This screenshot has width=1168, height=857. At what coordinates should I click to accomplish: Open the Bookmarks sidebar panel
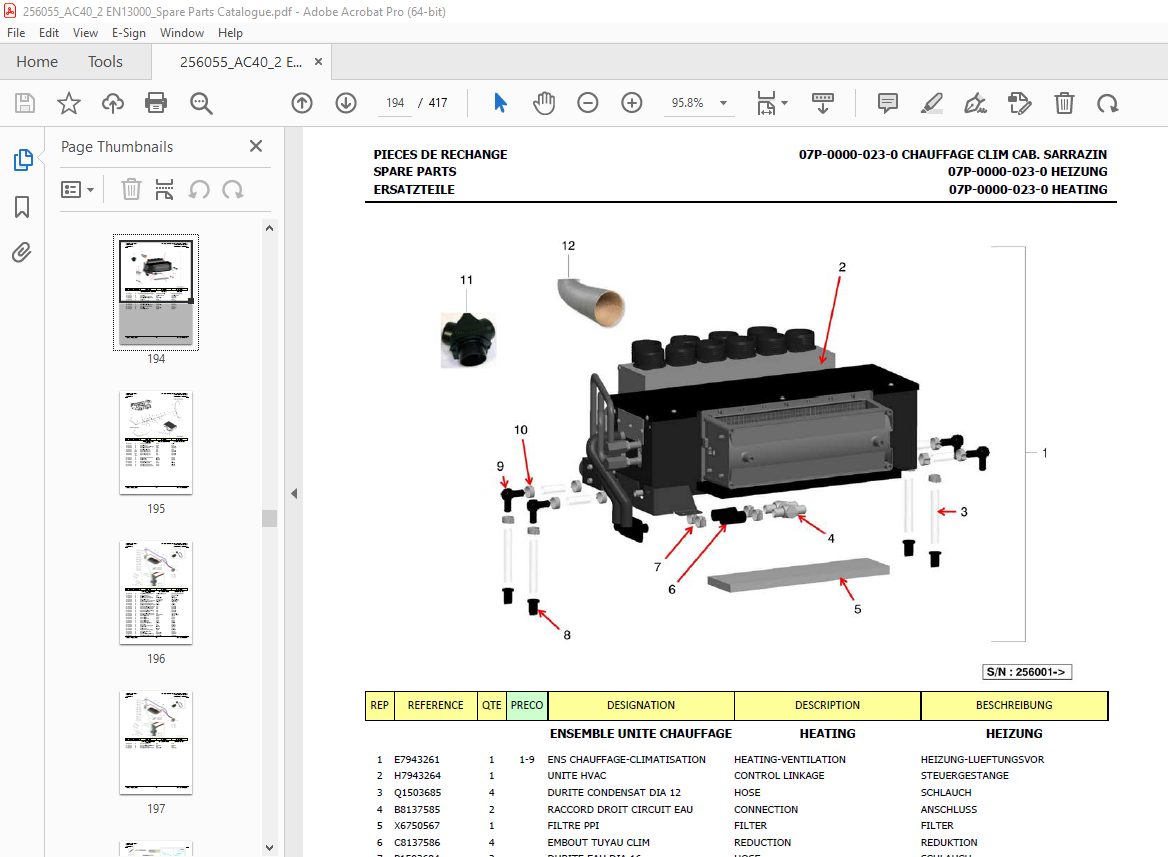(22, 206)
